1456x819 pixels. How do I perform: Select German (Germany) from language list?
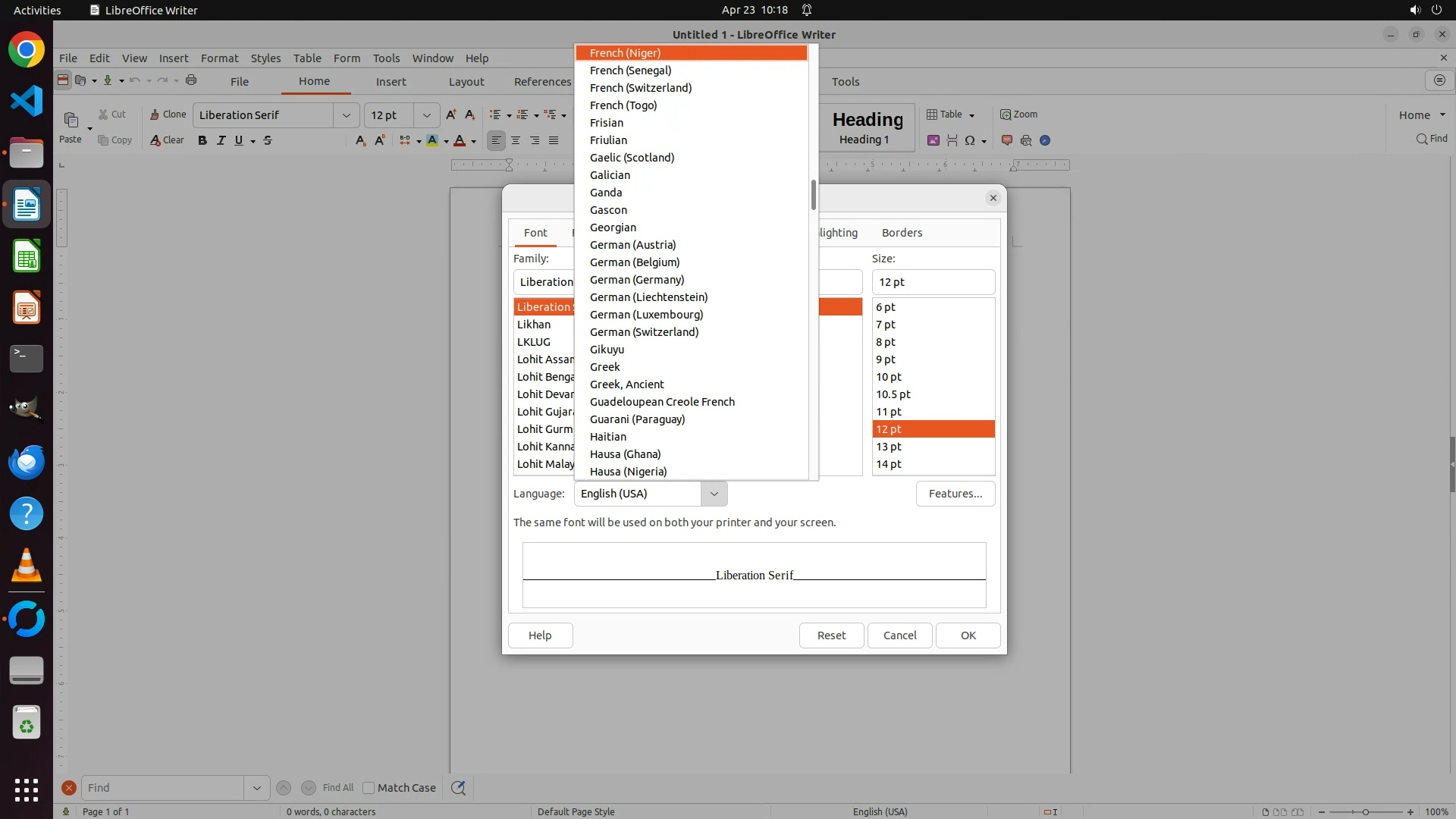637,280
